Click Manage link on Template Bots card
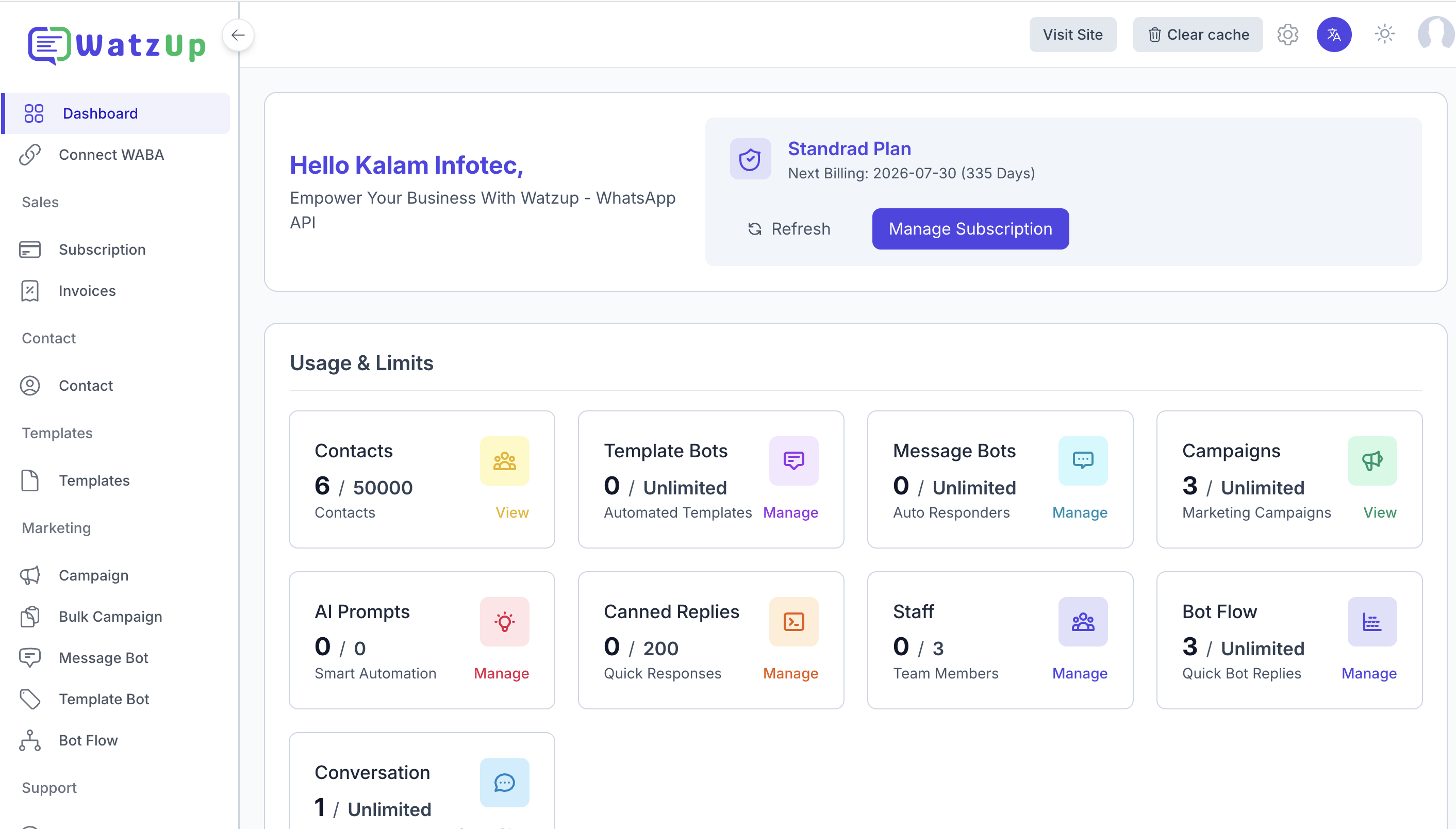This screenshot has height=829, width=1456. click(790, 512)
